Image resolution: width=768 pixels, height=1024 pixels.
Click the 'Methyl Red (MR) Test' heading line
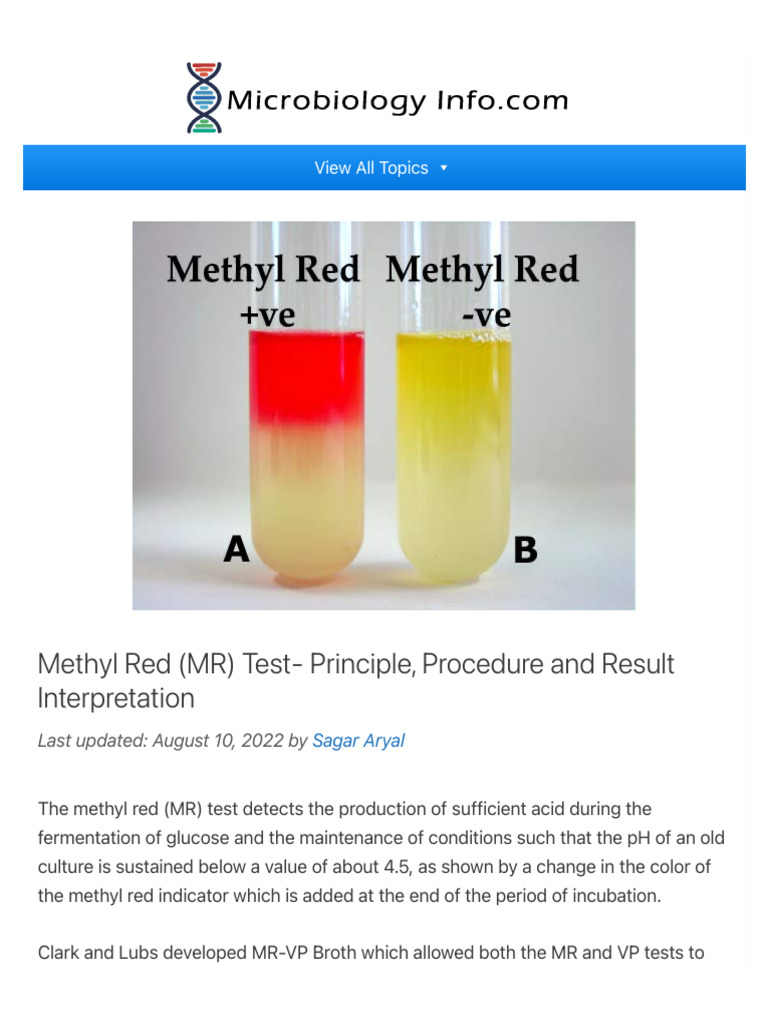[x=355, y=664]
